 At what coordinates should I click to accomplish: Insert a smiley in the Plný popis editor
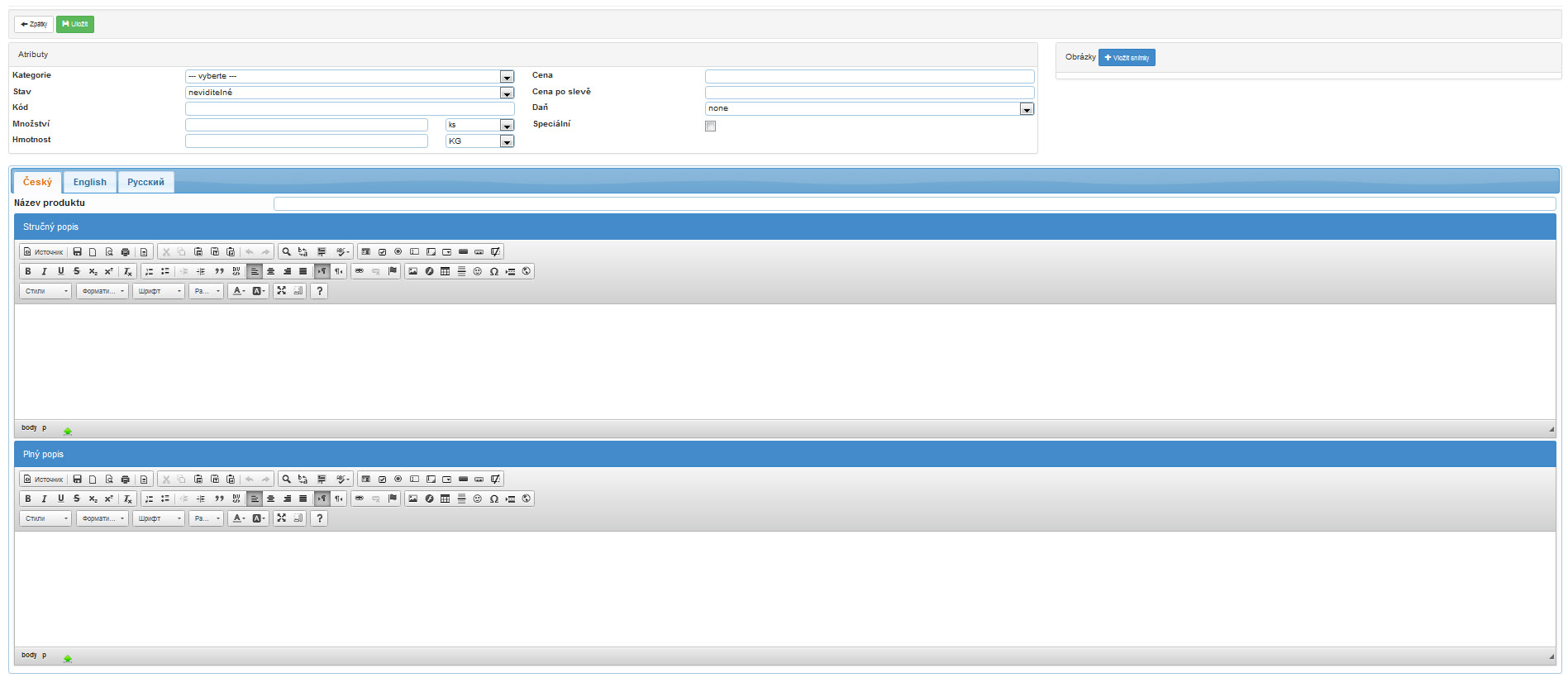477,499
